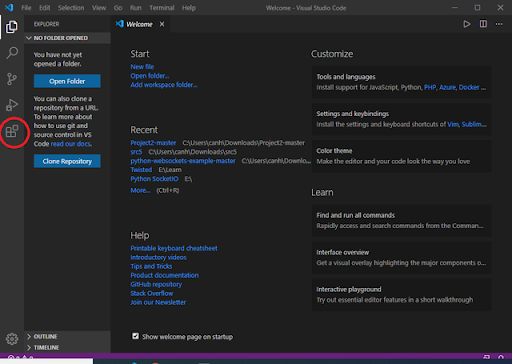
Task: Follow the read our docs link
Action: click(x=71, y=144)
